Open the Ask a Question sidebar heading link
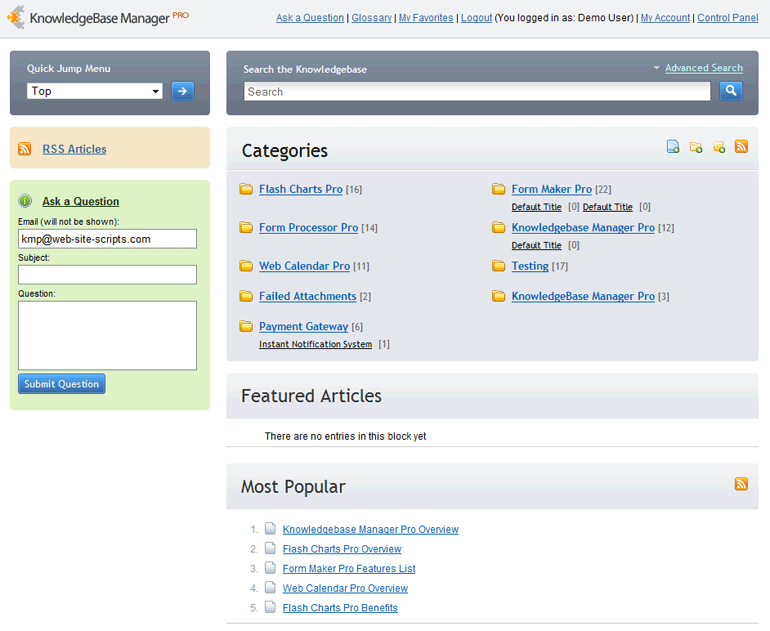Screen dimensions: 770x631 [x=81, y=201]
